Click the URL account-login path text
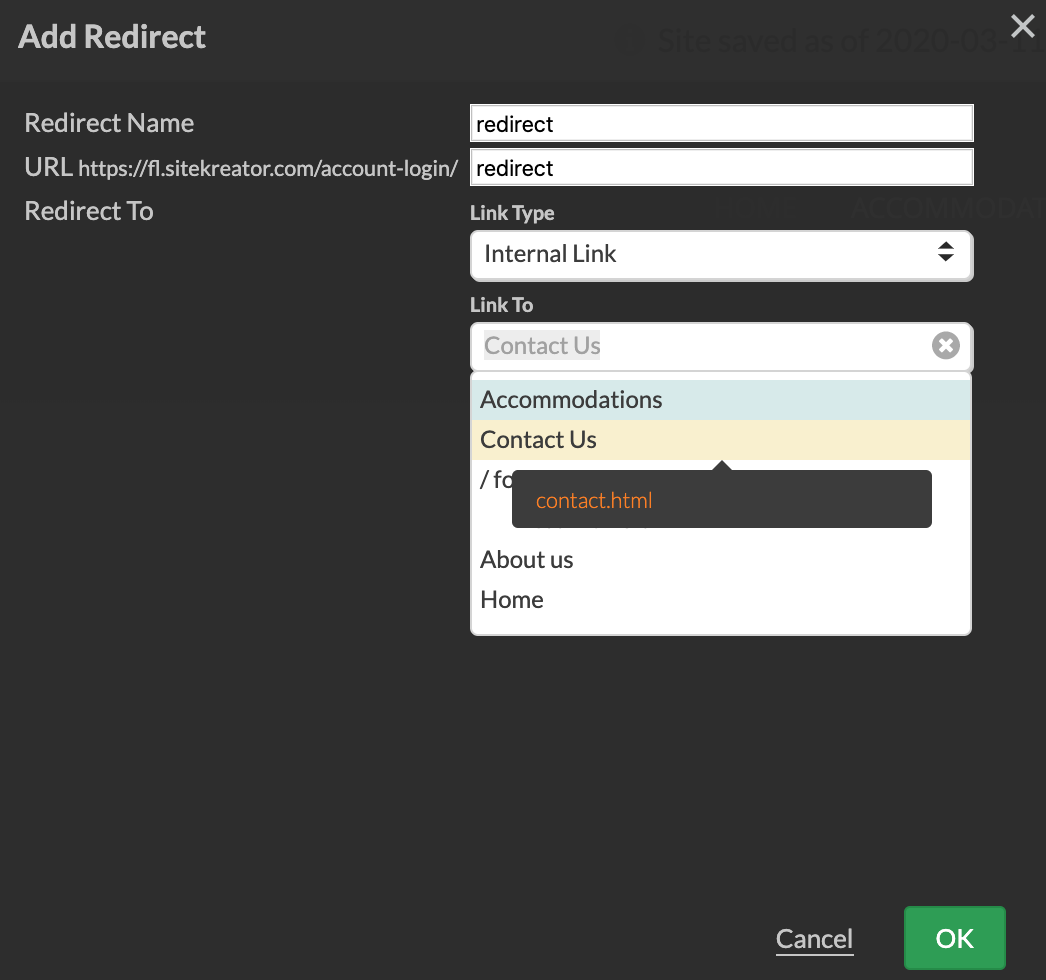1046x980 pixels. (268, 168)
